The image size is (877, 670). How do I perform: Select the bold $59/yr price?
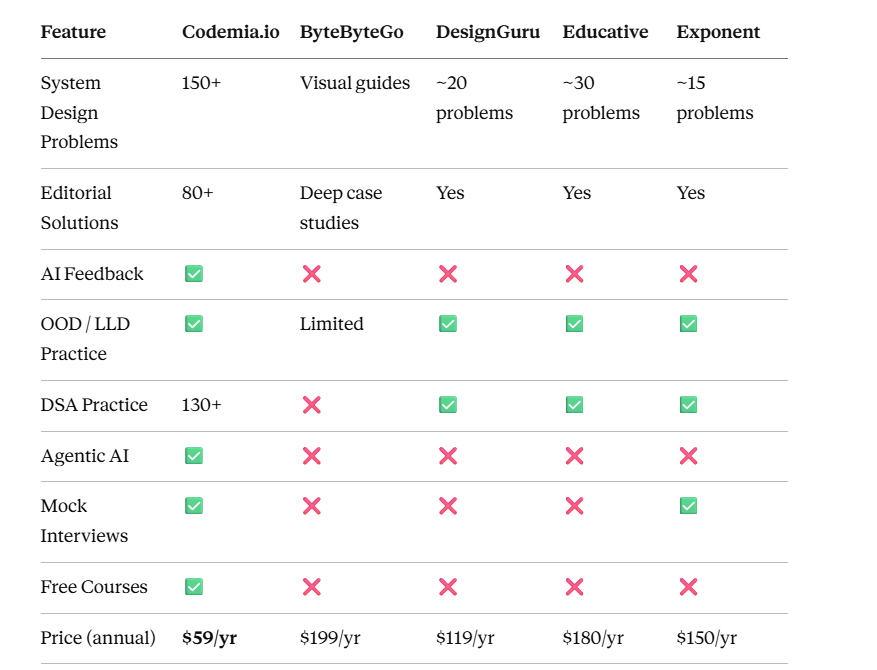pos(209,638)
